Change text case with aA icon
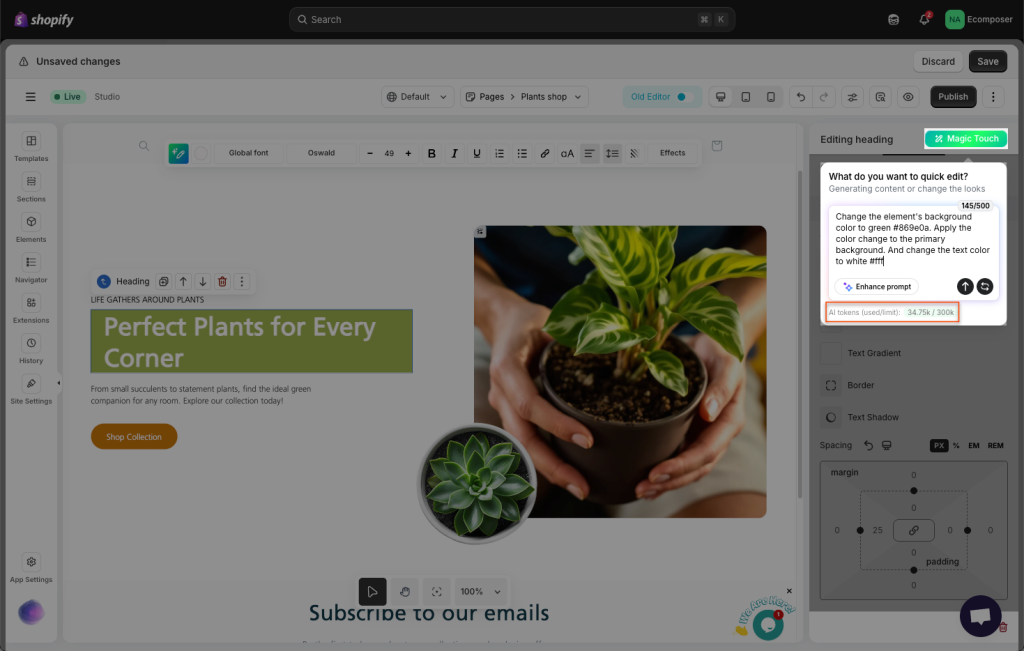1024x651 pixels. pos(567,153)
